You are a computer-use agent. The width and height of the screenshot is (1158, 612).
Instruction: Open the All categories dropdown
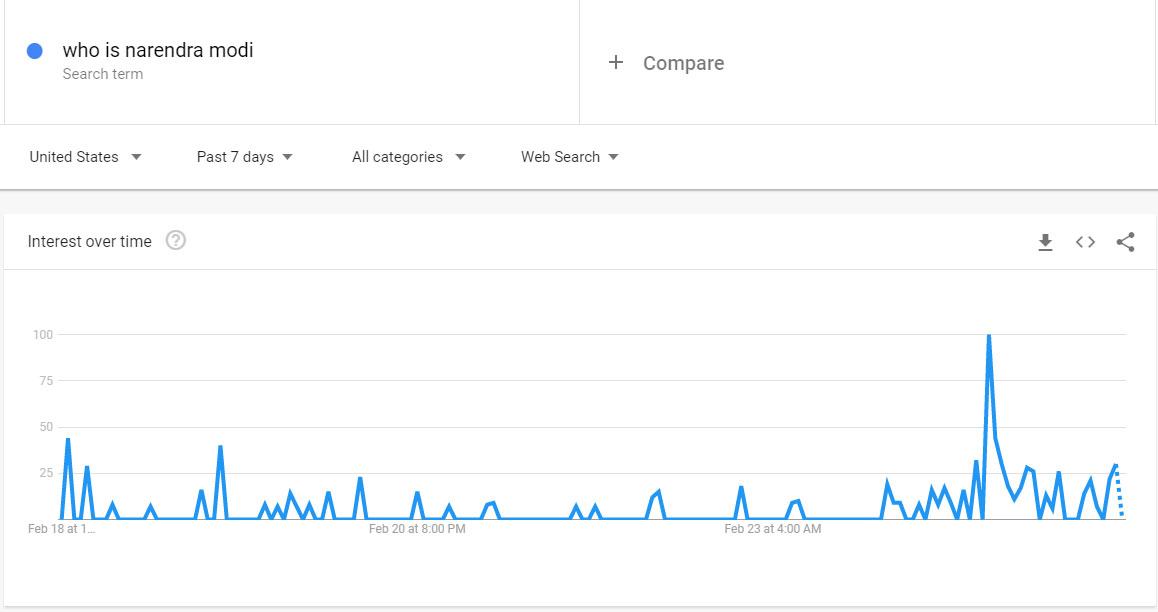click(408, 157)
